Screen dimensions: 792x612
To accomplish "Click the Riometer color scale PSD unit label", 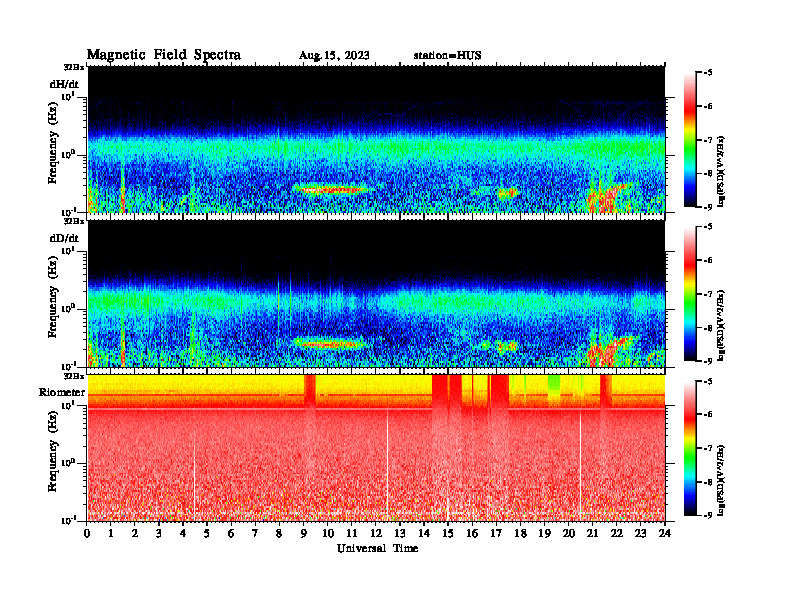I will (721, 480).
